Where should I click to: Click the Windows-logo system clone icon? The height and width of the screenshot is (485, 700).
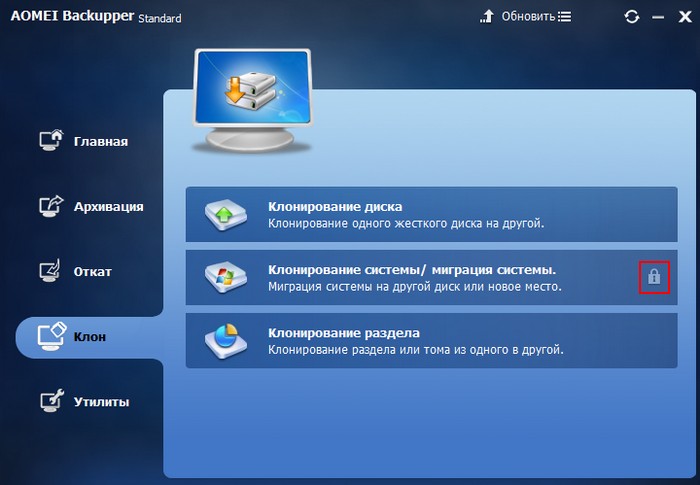click(x=225, y=277)
